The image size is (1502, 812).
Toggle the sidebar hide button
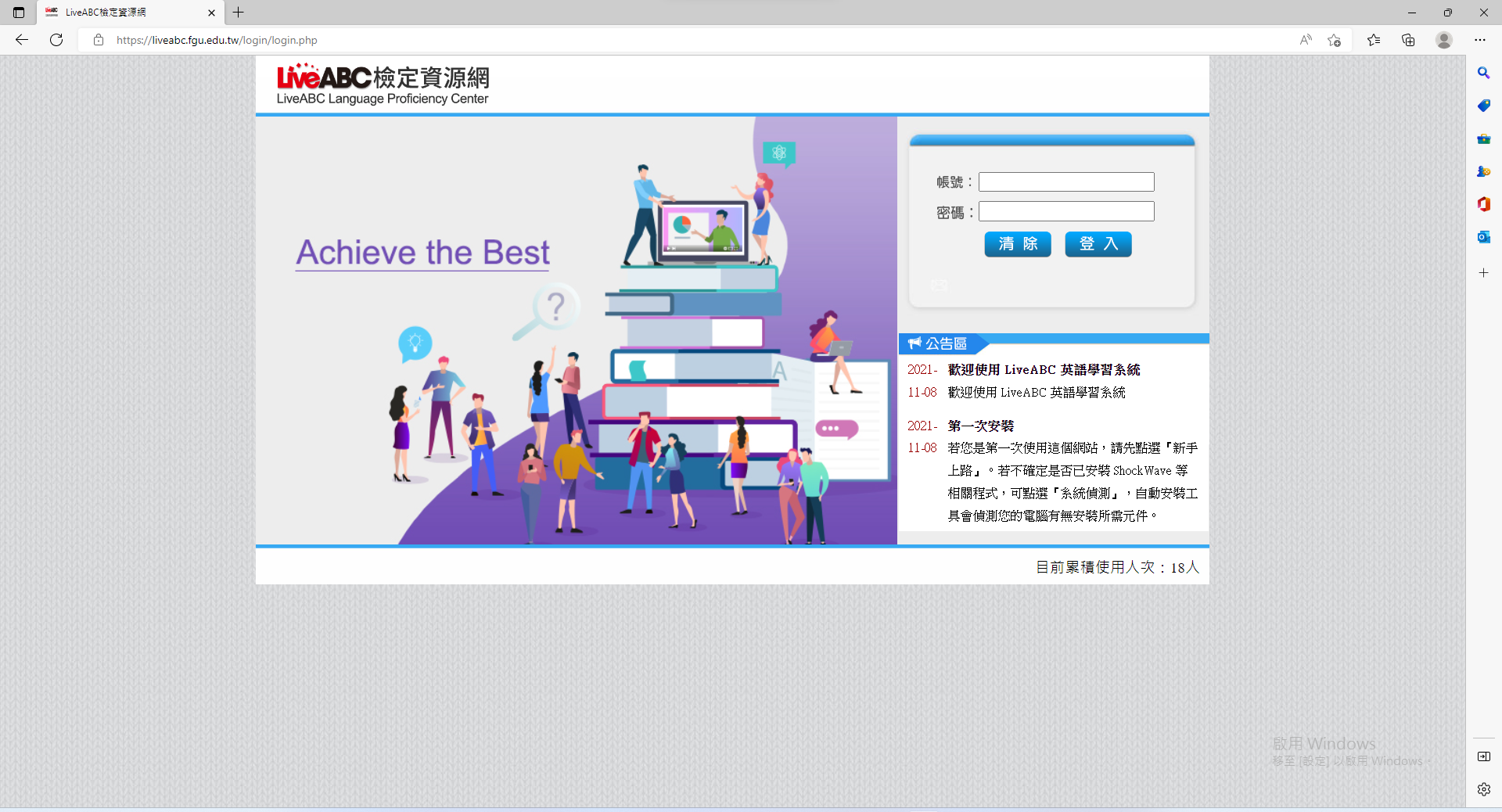click(1483, 756)
